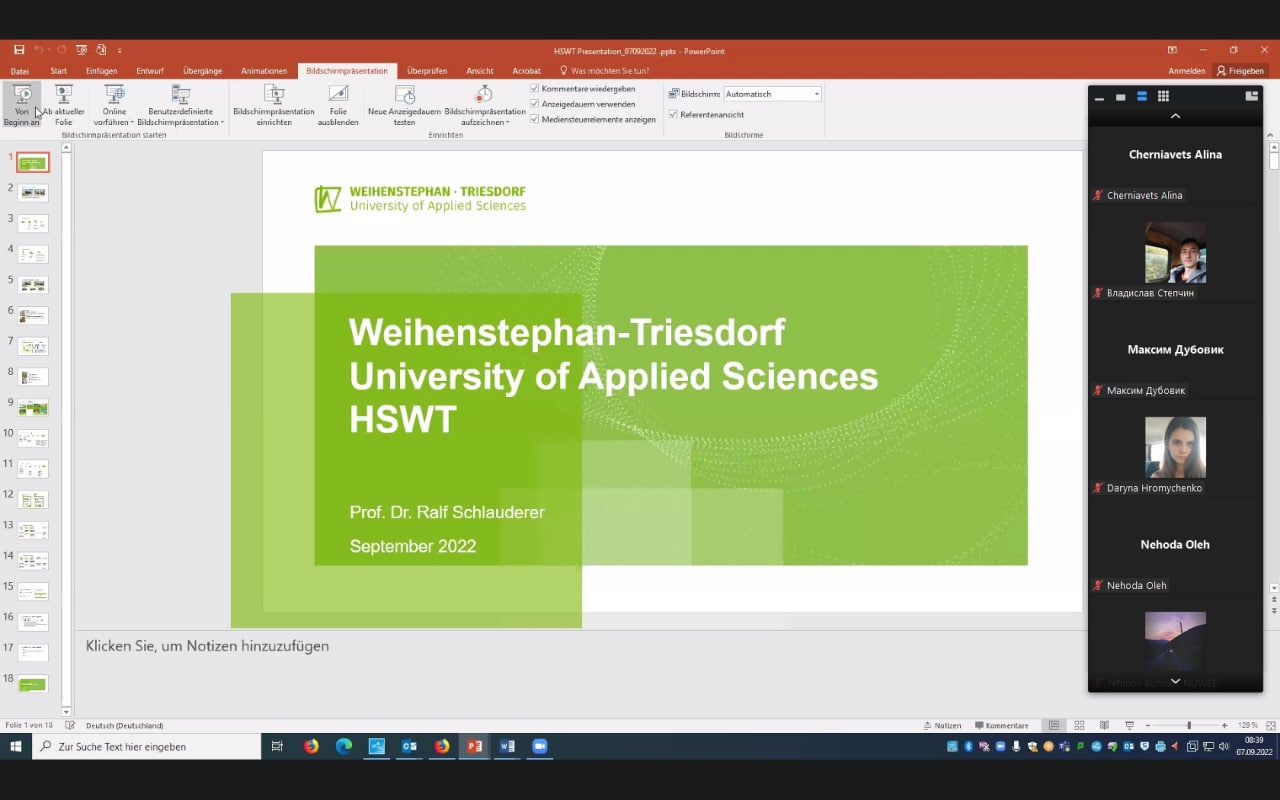Click the Anmelden link
Screen dimensions: 1280x800
(1186, 71)
